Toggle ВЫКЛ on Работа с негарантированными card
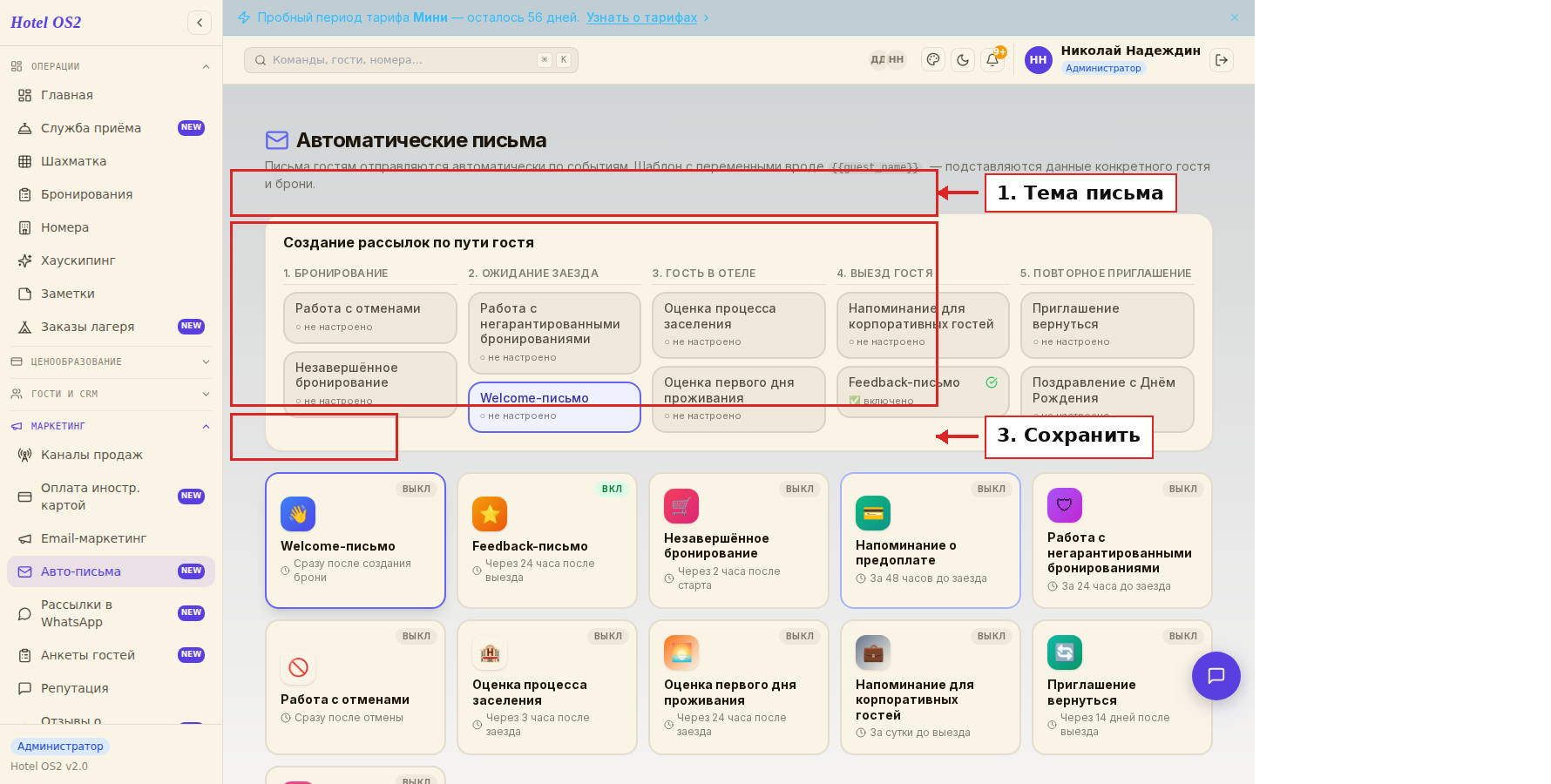The image size is (1551, 784). click(1183, 489)
